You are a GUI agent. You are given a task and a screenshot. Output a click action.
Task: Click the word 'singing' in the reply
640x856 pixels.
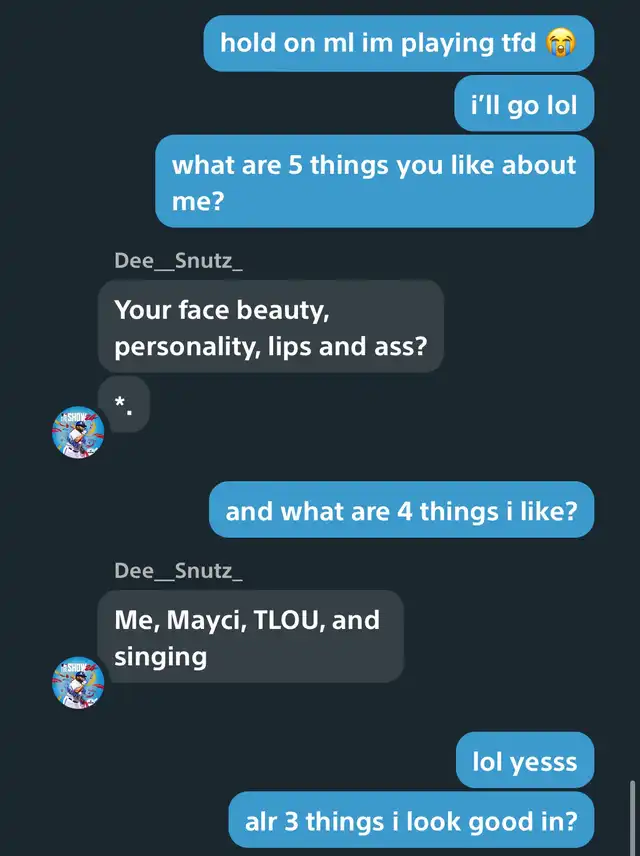(161, 656)
